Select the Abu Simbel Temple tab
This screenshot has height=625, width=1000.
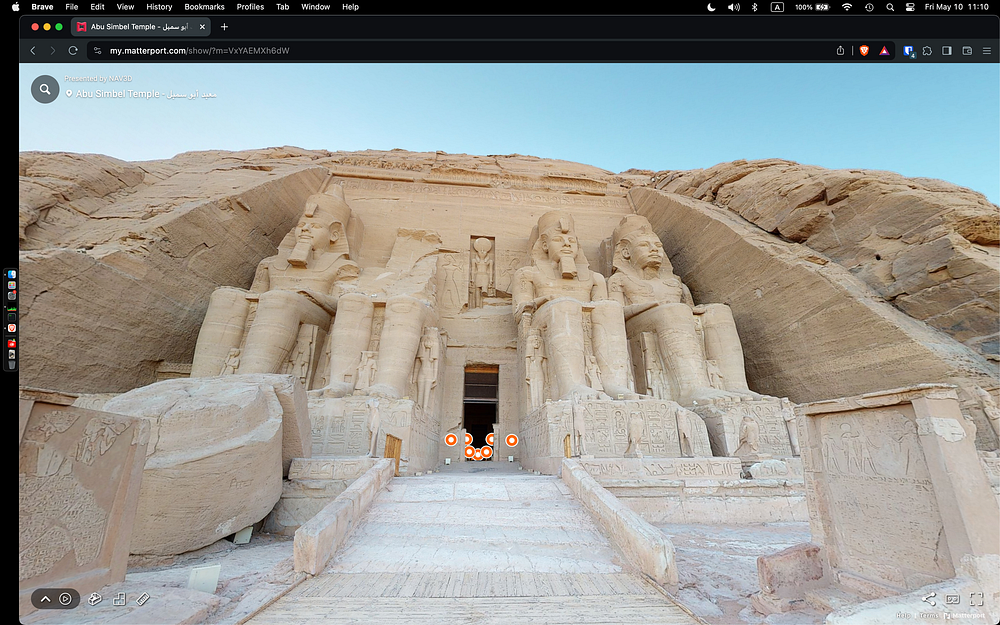140,27
